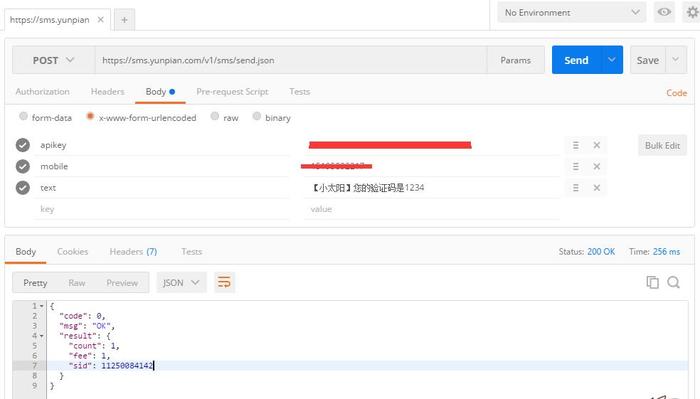Click the empty new key field
Screen dimensions: 700x399
pos(162,209)
